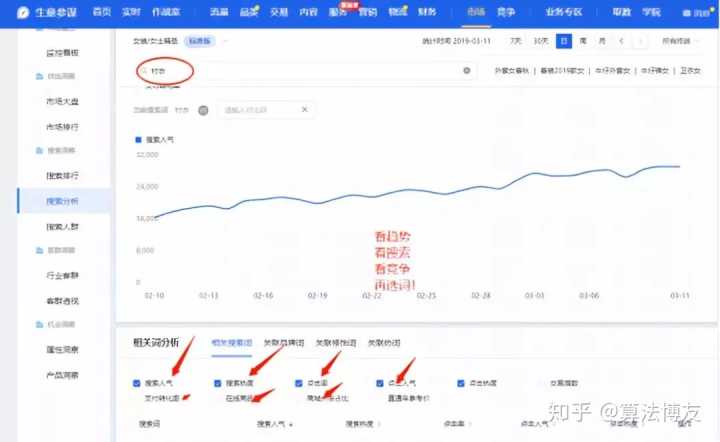This screenshot has width=720, height=442.
Task: Open the message icon at the header's right end
Action: point(686,13)
